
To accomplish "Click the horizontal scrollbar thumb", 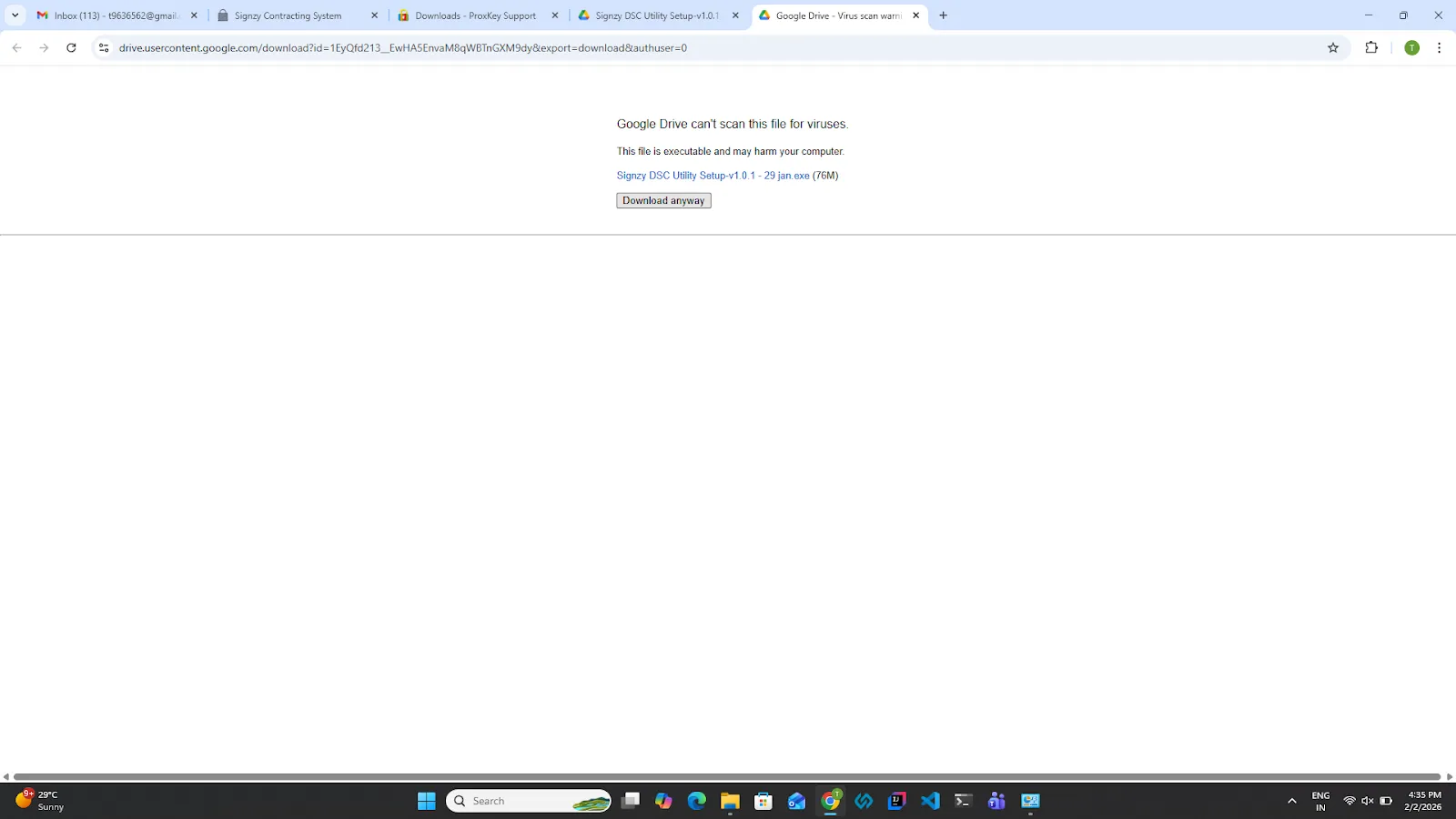I will (727, 777).
